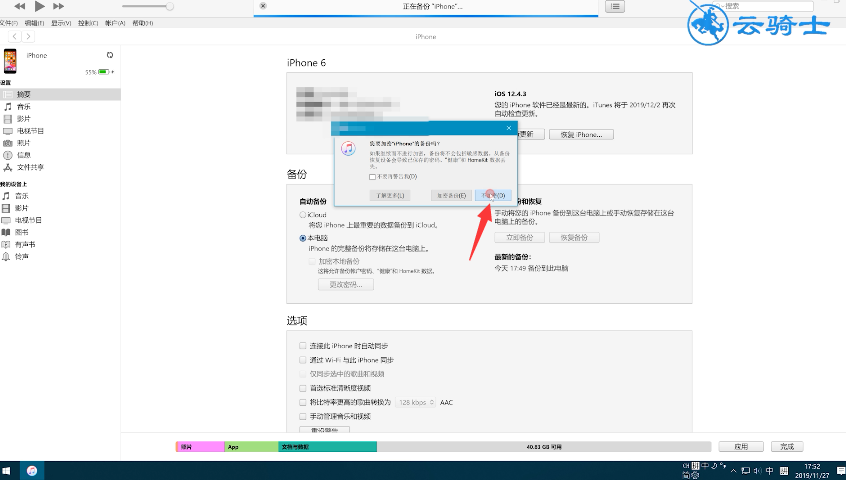Click the iPhone device thumbnail in sidebar

pos(10,61)
